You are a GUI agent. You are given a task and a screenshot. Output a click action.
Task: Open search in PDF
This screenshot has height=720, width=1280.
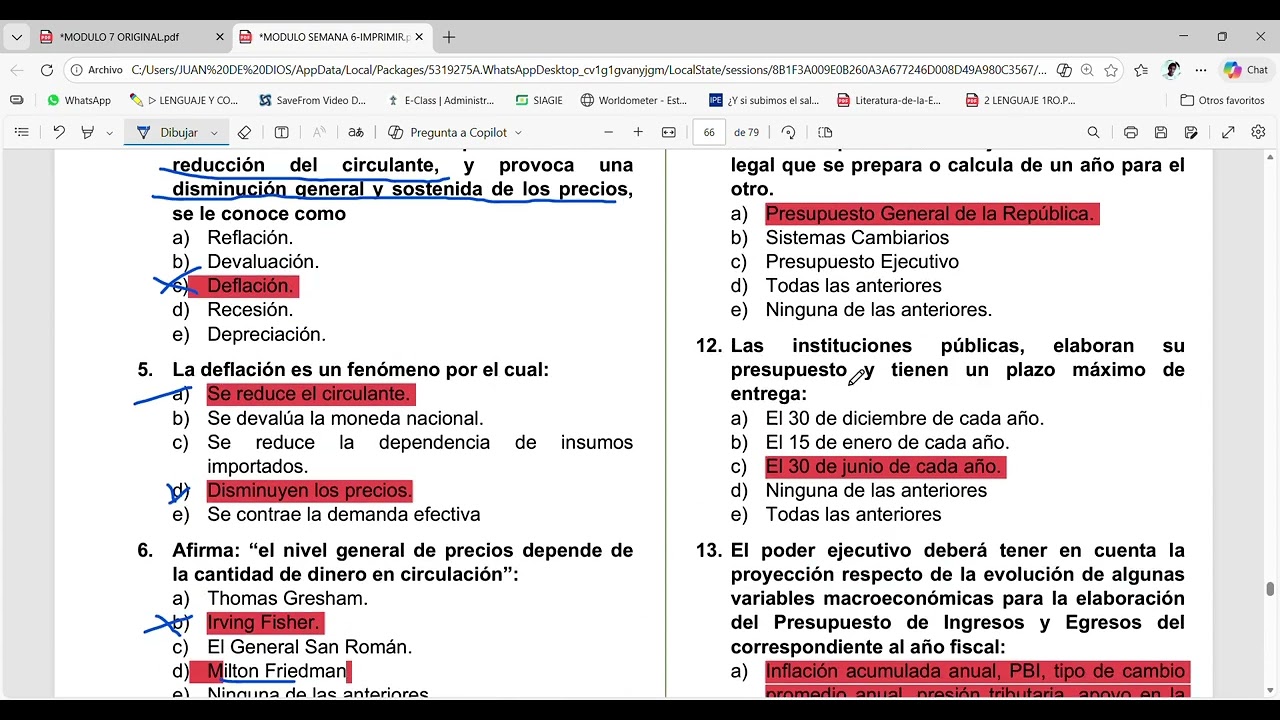1093,132
